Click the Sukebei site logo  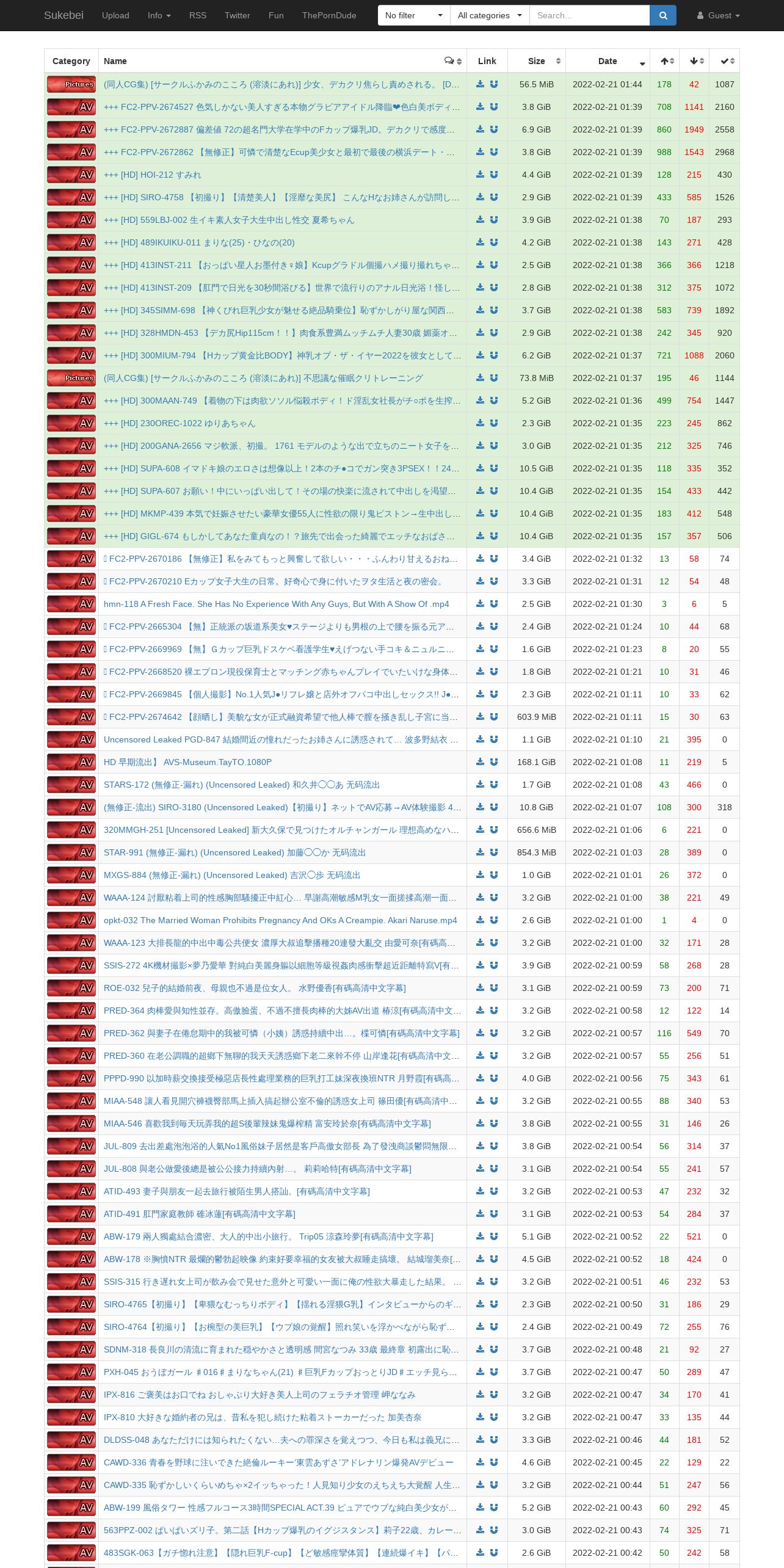(x=64, y=15)
